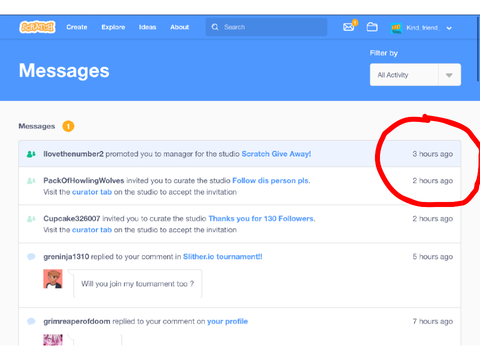Click comment bubble icon beside grimreaperofdoom
This screenshot has height=360, width=480.
(31, 321)
